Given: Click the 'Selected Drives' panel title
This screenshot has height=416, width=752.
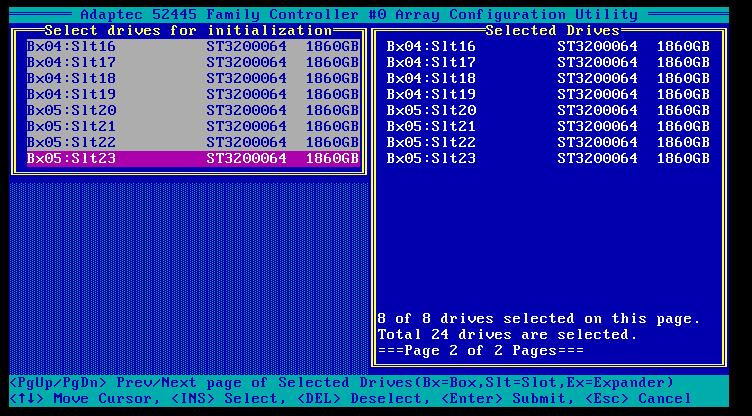Looking at the screenshot, I should pyautogui.click(x=552, y=31).
